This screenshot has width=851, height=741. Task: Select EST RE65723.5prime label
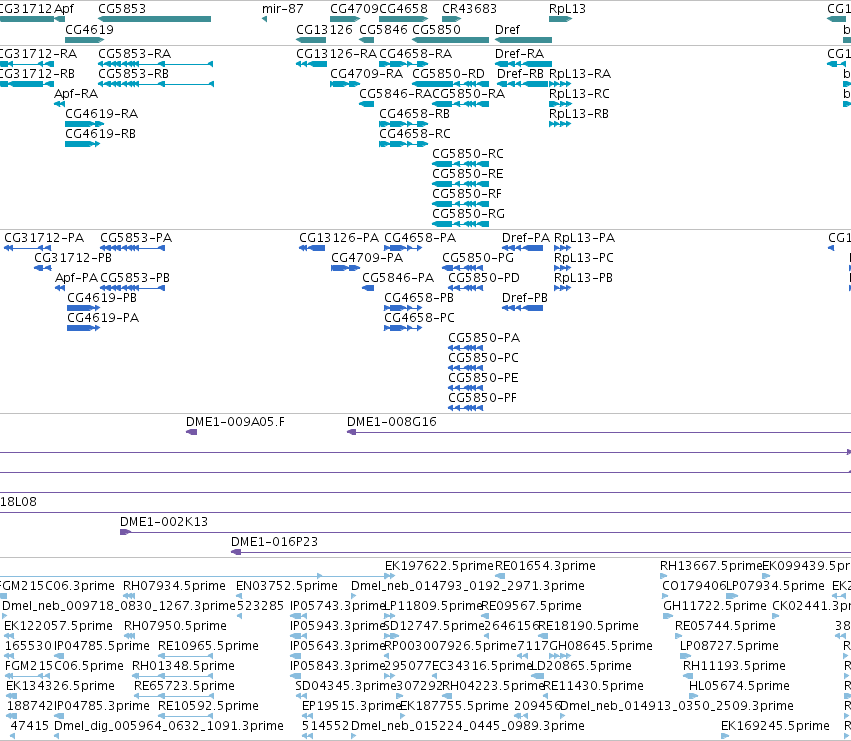tap(185, 687)
